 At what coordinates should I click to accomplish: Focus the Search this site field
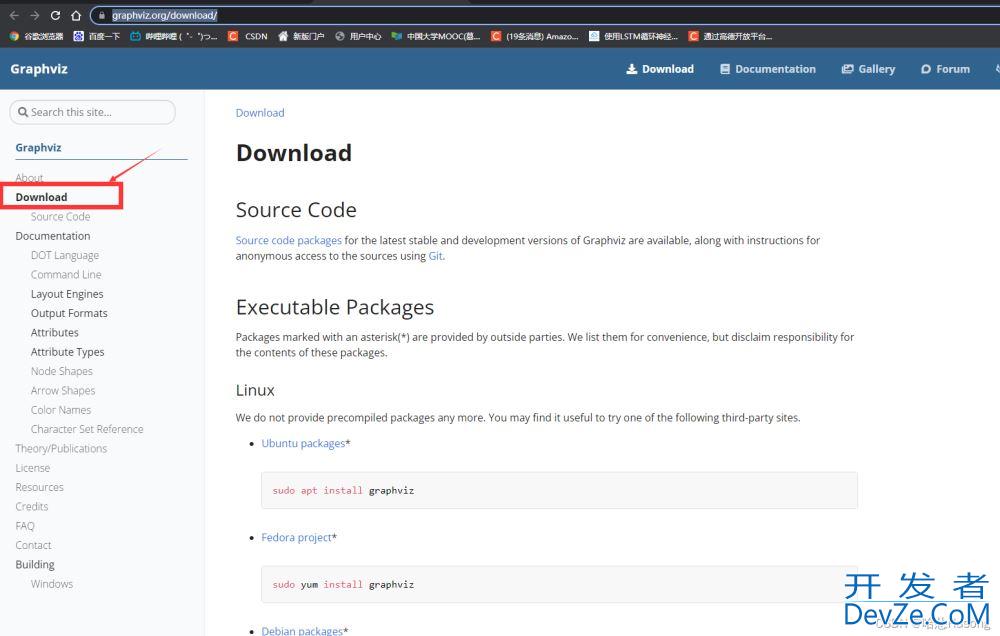click(92, 112)
